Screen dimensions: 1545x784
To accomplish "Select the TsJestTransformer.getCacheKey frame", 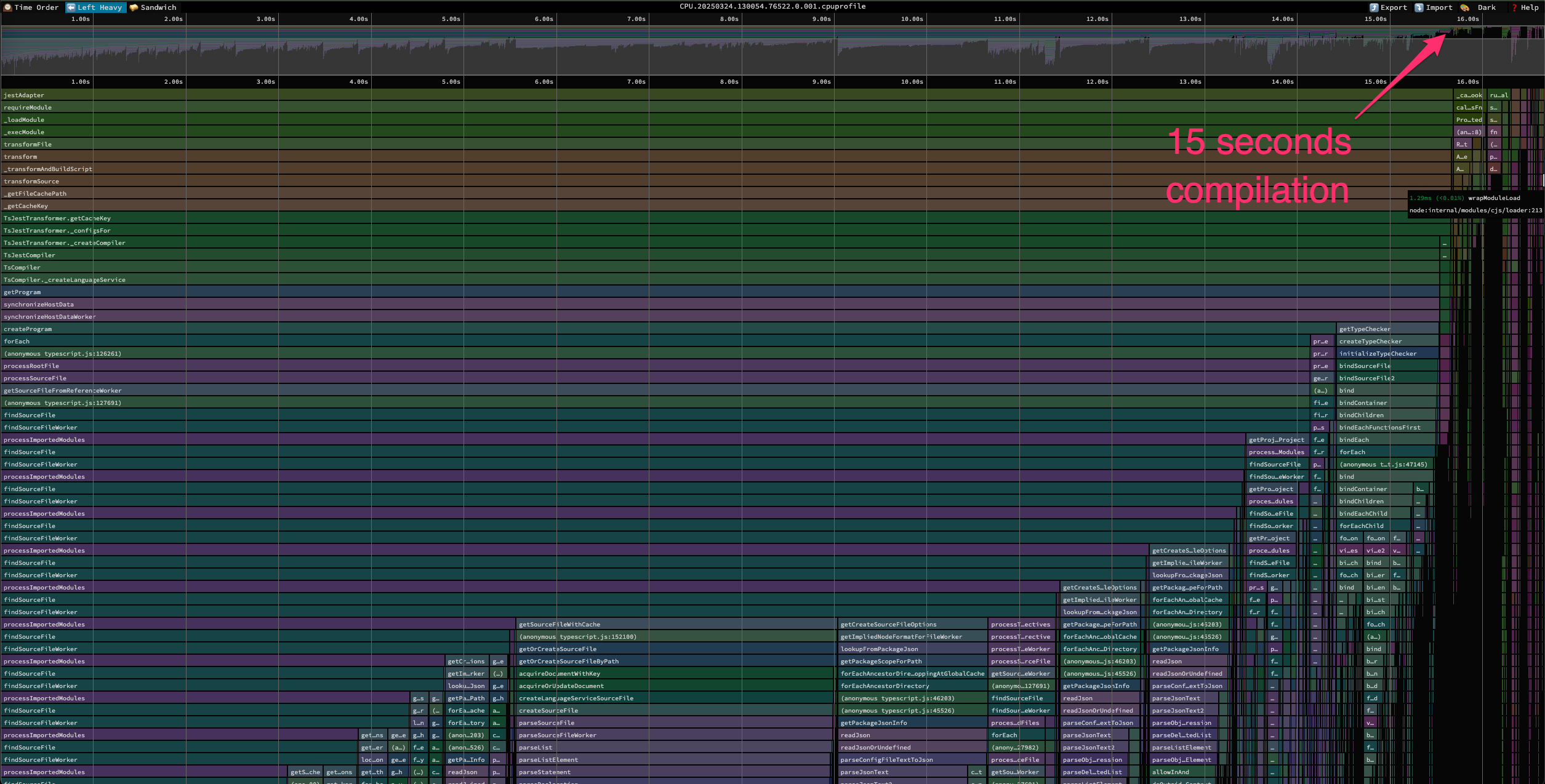I will (57, 218).
